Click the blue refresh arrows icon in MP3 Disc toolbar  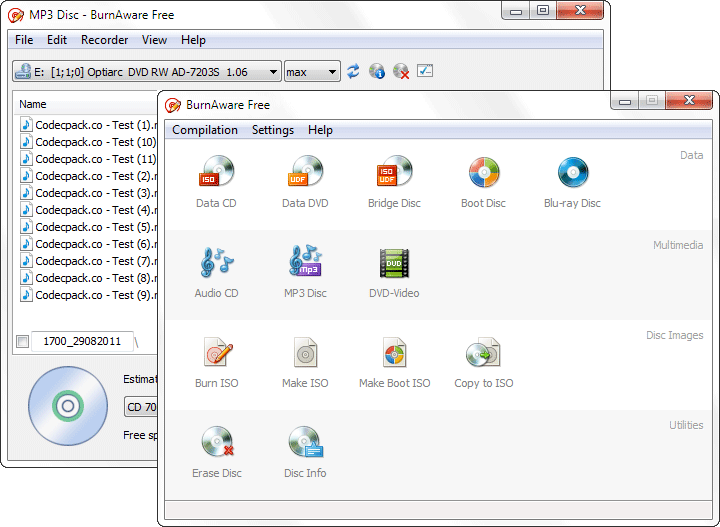tap(353, 71)
